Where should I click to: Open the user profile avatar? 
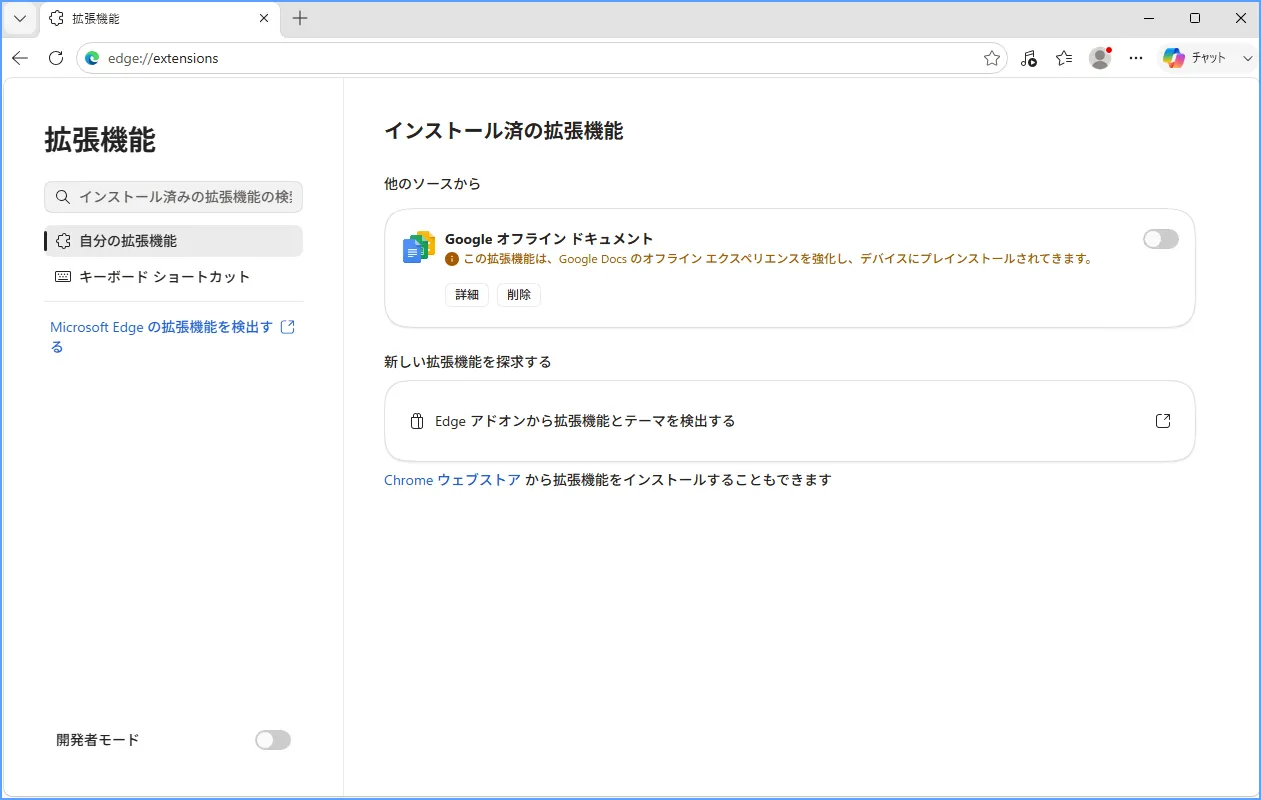pyautogui.click(x=1100, y=58)
